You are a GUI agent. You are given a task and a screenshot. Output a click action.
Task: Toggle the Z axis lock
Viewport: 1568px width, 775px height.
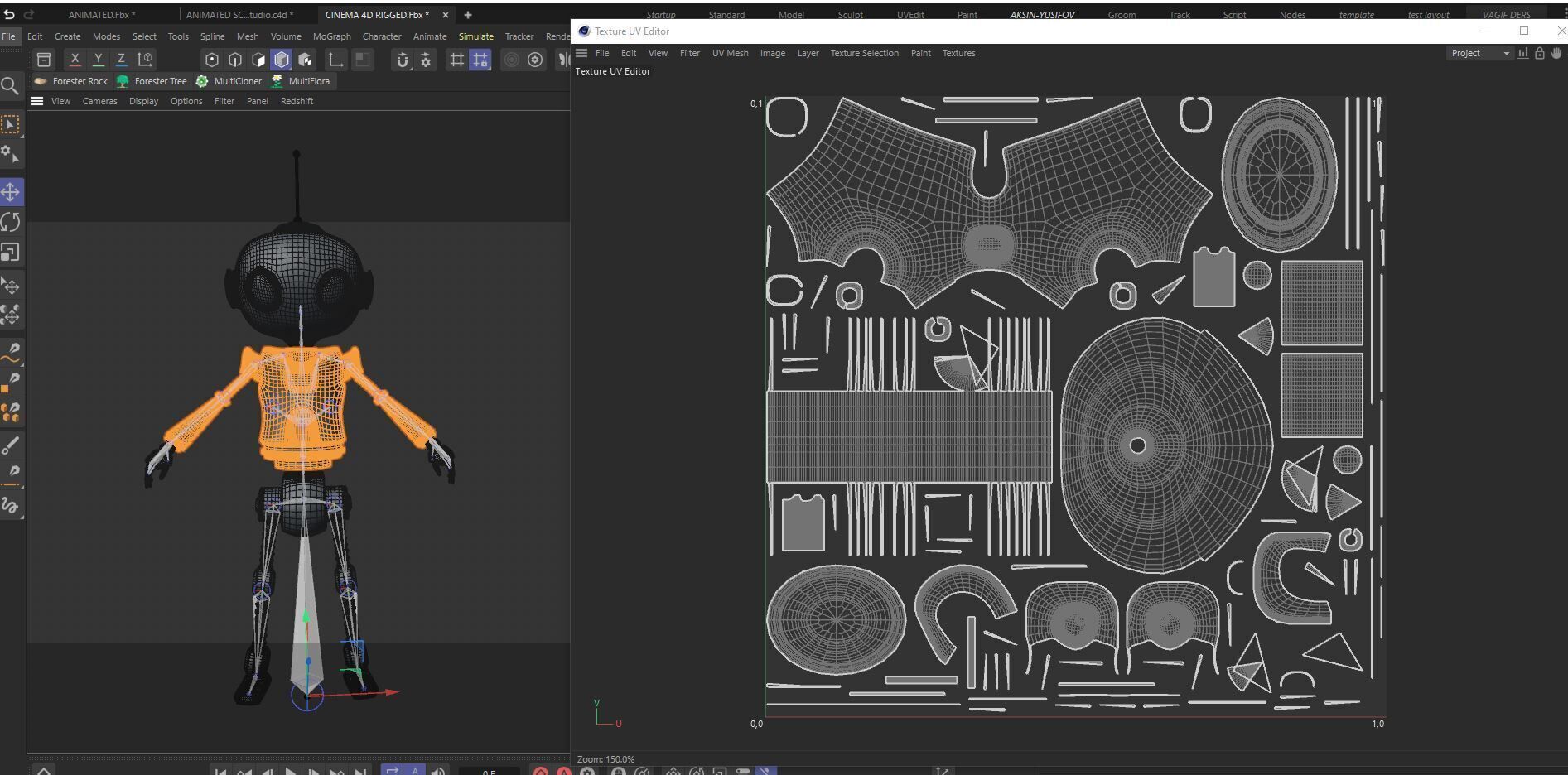(x=121, y=60)
